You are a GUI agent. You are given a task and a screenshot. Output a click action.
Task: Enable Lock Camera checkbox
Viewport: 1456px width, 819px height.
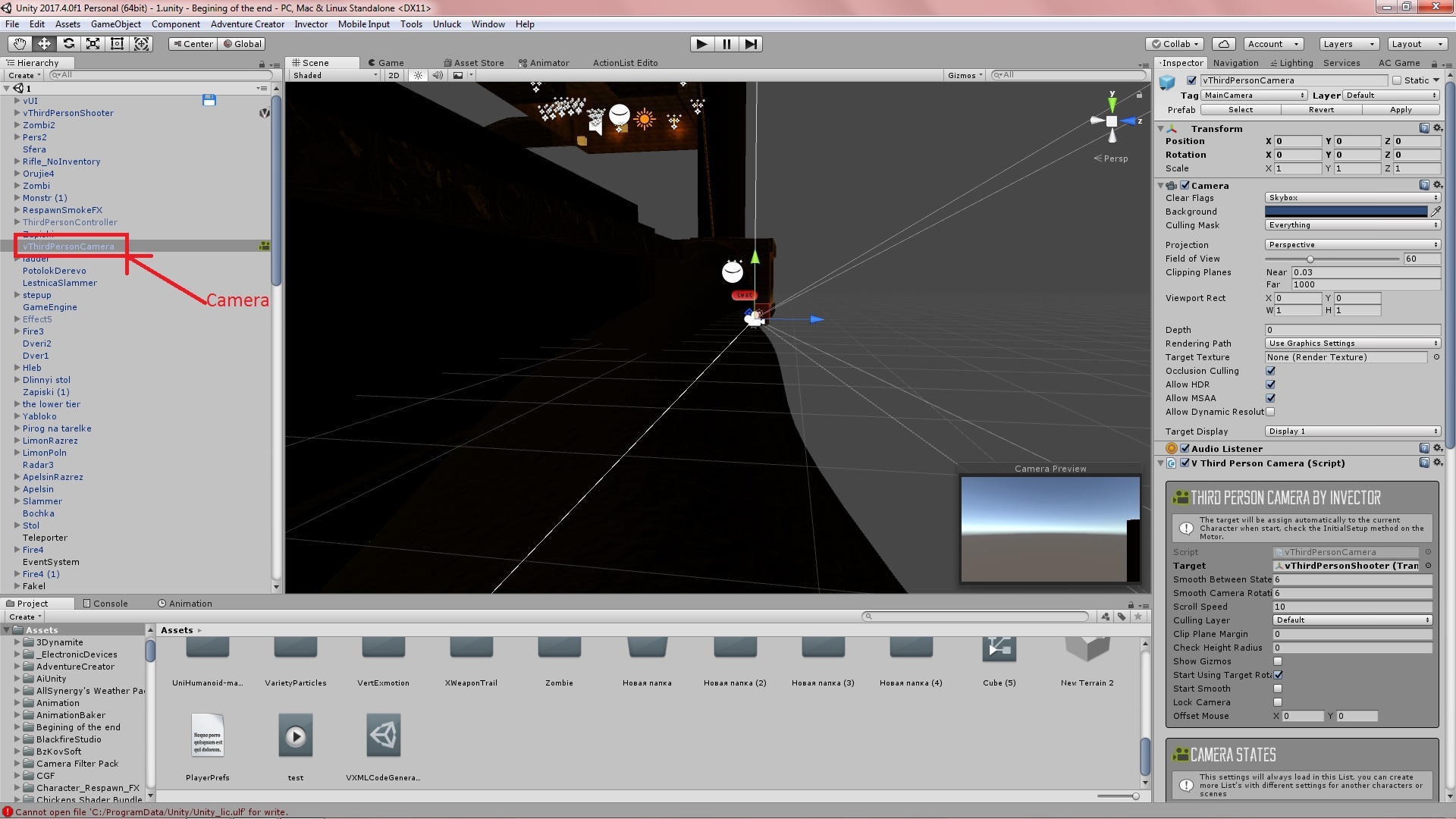click(1278, 702)
